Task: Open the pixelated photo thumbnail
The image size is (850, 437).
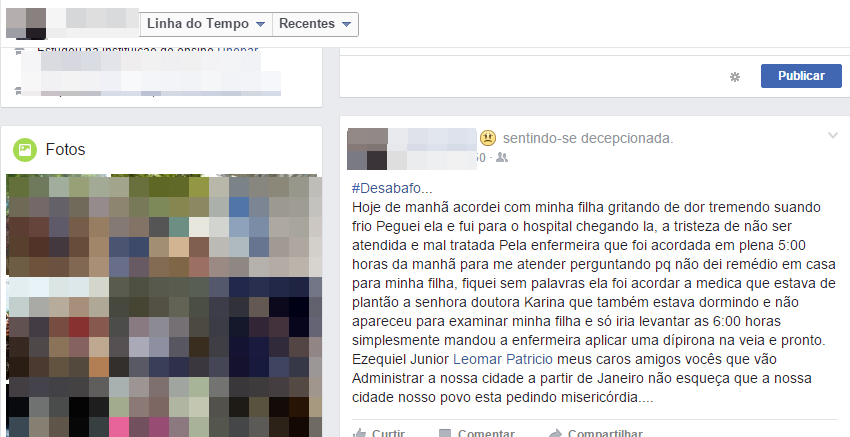Action: 164,305
